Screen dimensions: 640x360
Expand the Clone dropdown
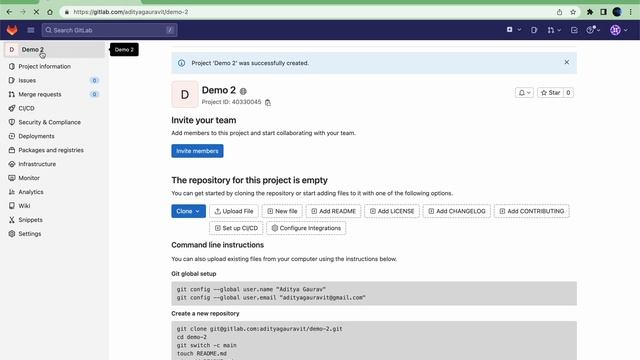click(x=188, y=211)
